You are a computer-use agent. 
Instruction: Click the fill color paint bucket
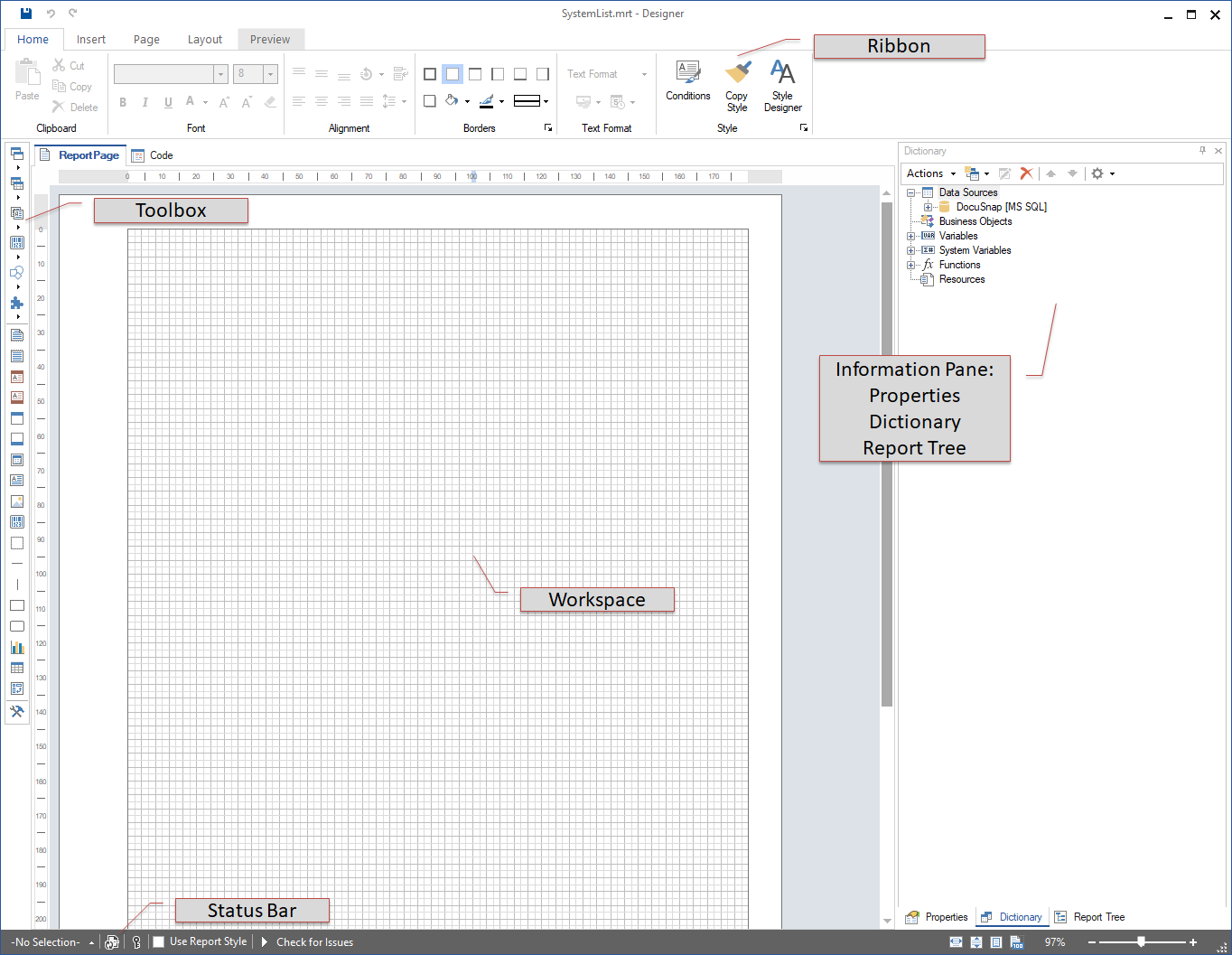(453, 101)
